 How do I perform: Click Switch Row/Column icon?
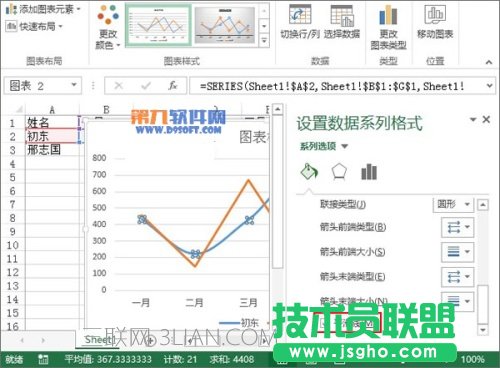300,15
